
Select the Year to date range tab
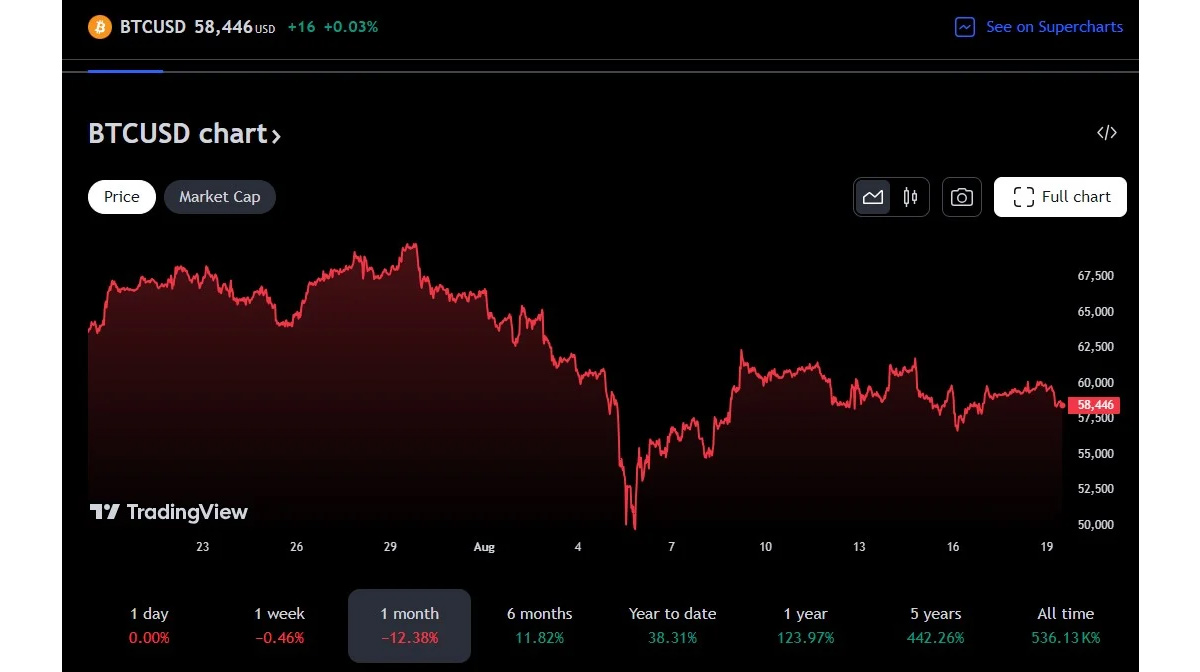(672, 625)
